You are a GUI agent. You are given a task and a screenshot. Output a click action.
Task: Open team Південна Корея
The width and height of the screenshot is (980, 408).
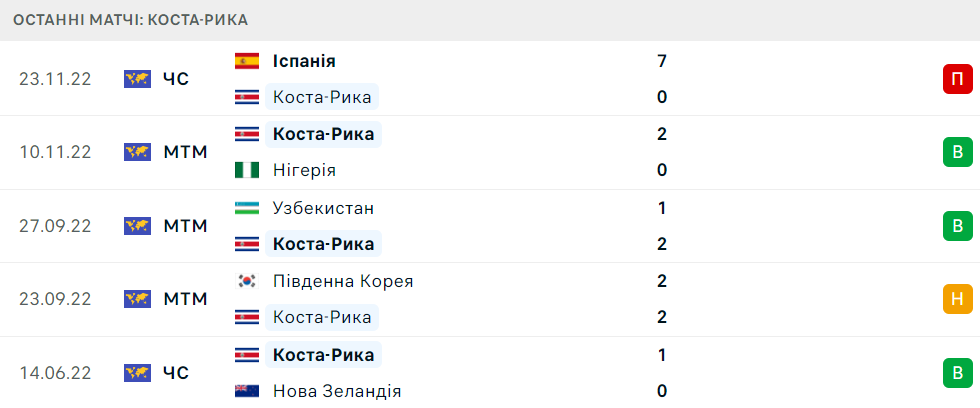tap(343, 281)
